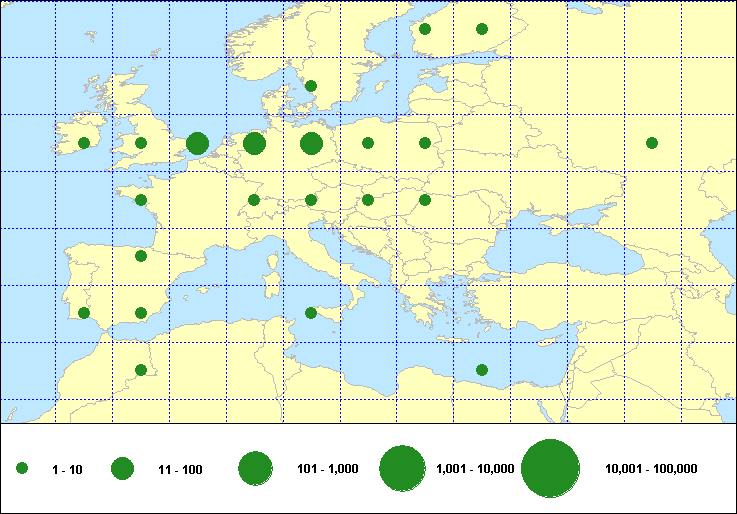Click the marker over Denmark
Viewport: 737px width, 514px height.
pos(311,86)
